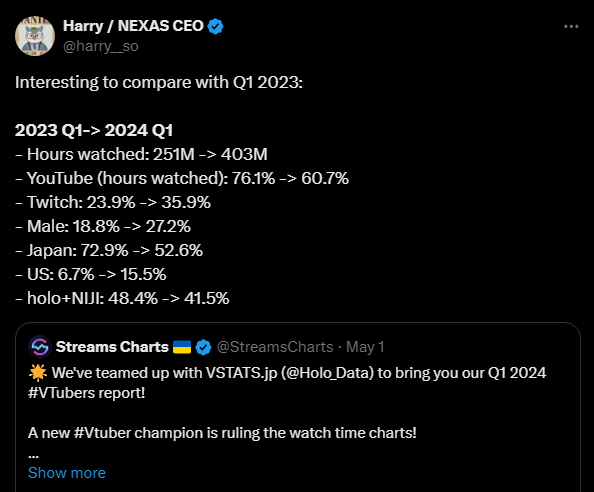Click the sun emoji starting the quoted tweet
Image resolution: width=594 pixels, height=492 pixels.
tap(38, 373)
